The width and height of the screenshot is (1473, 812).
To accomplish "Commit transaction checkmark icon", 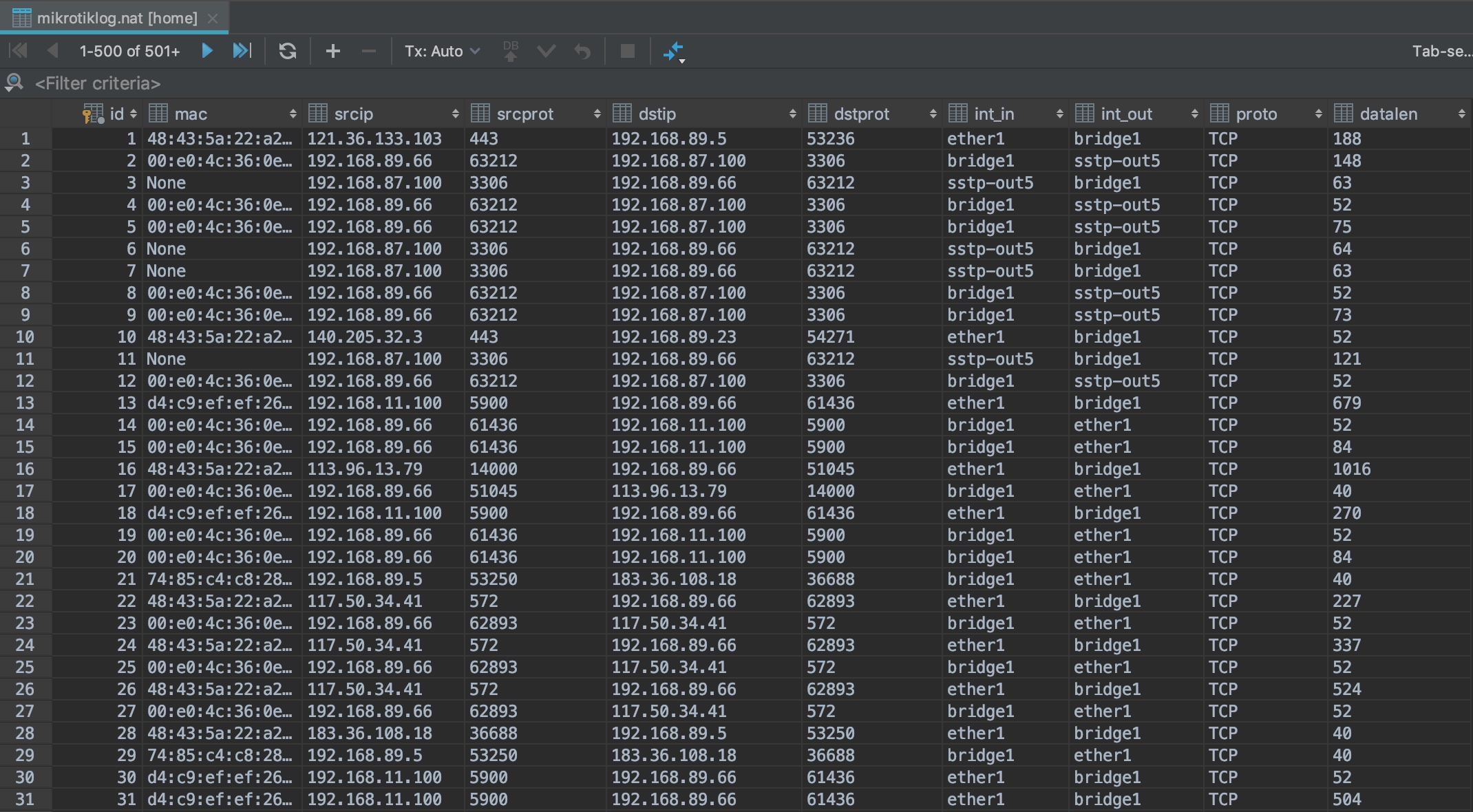I will click(547, 51).
